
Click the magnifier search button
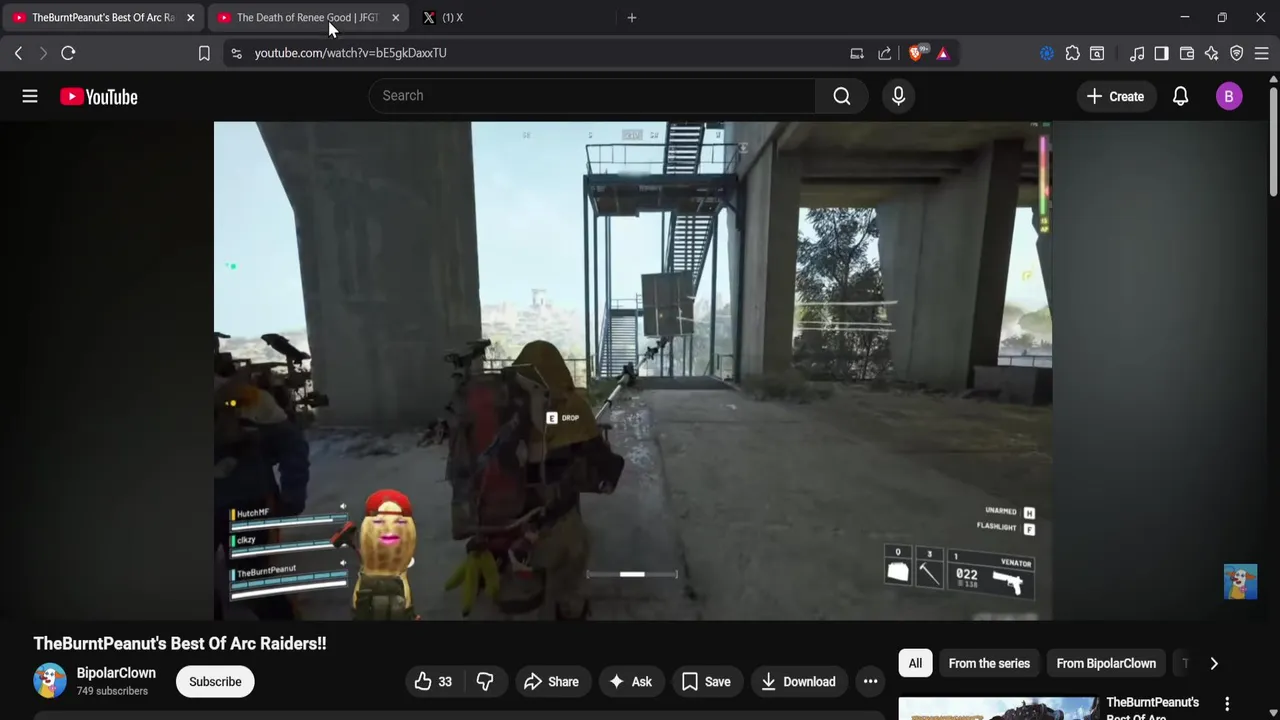click(x=842, y=96)
